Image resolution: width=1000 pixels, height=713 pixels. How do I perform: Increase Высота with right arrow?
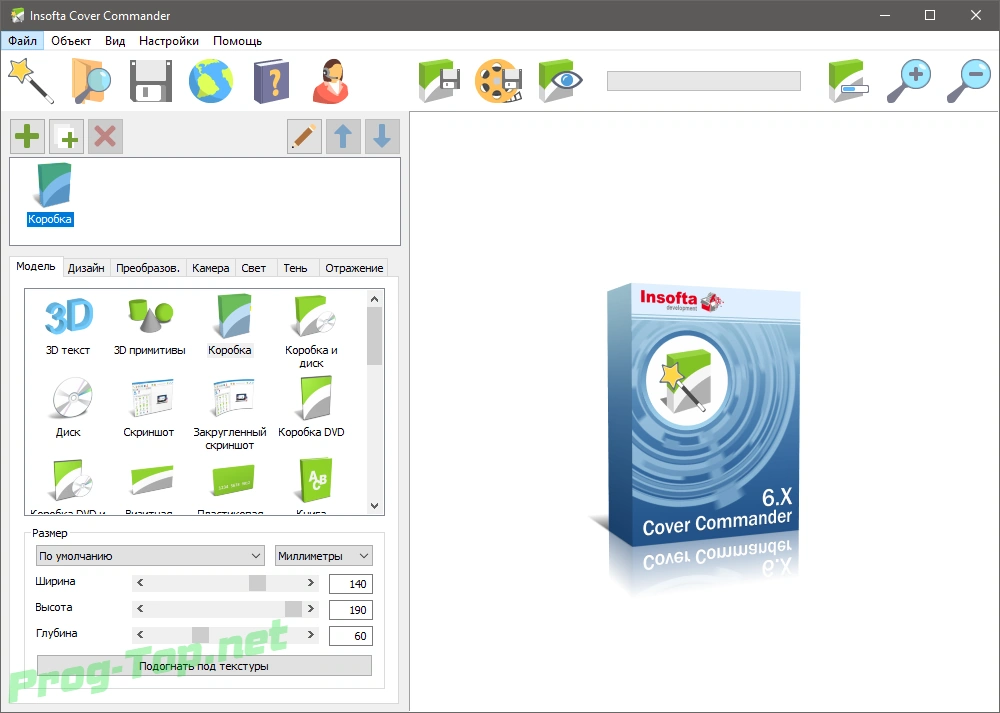[x=311, y=609]
